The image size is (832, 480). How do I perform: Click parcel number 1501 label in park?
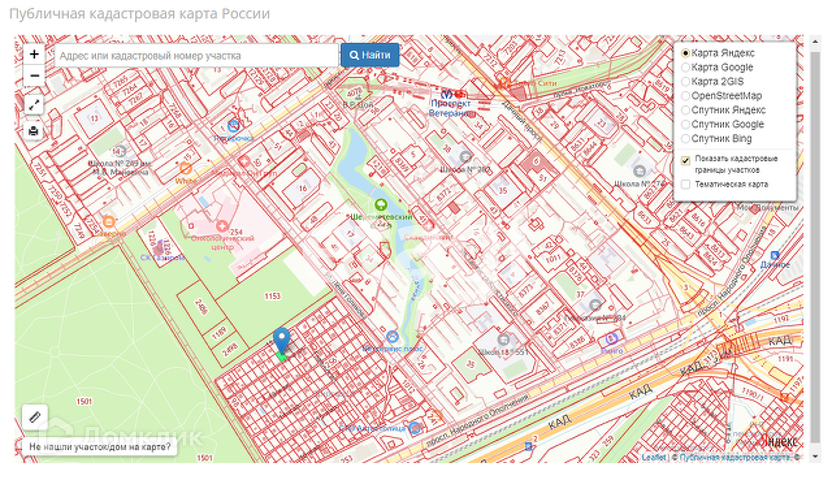[84, 402]
